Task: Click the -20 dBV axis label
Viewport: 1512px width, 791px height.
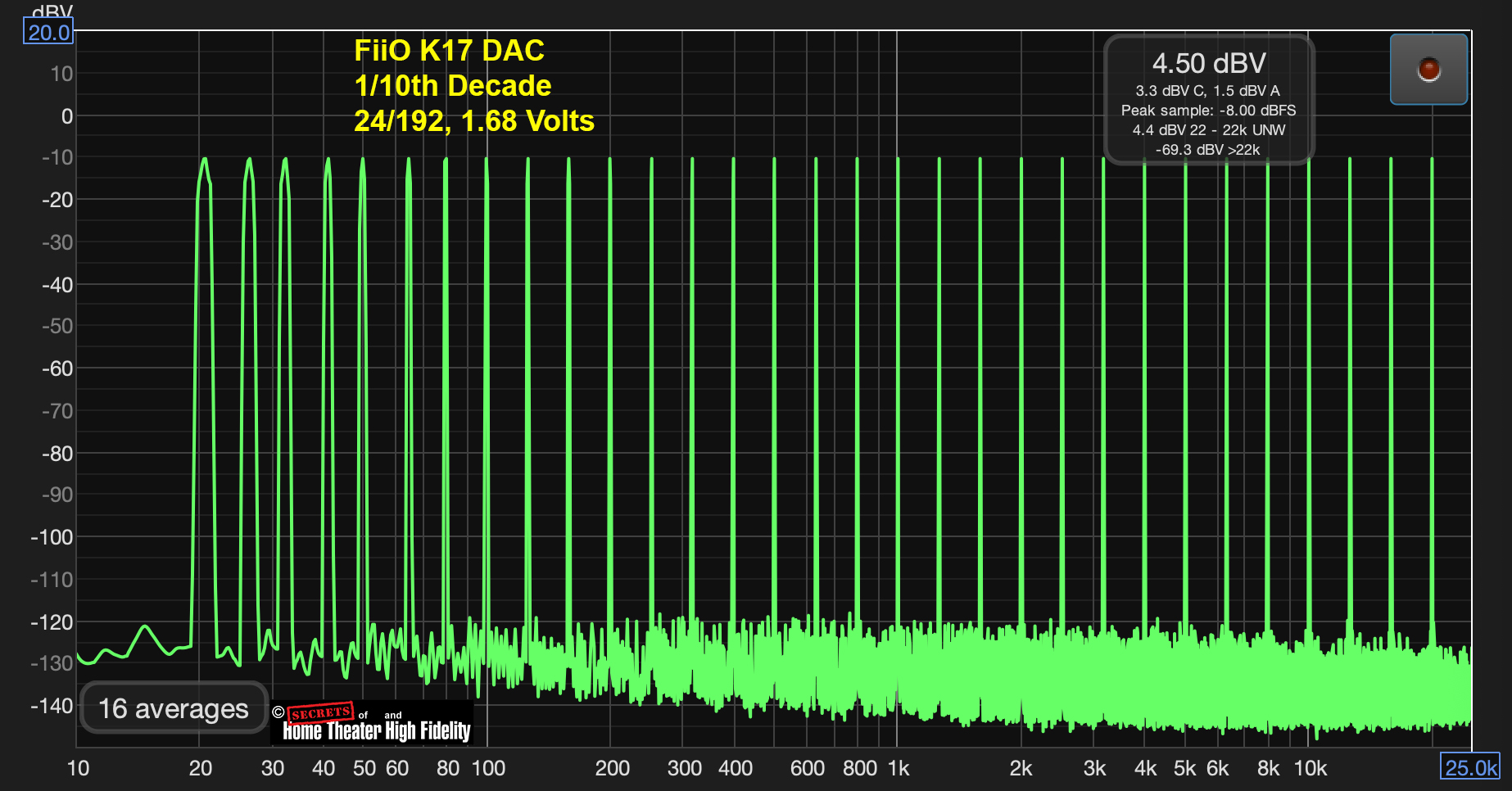Action: pyautogui.click(x=57, y=200)
